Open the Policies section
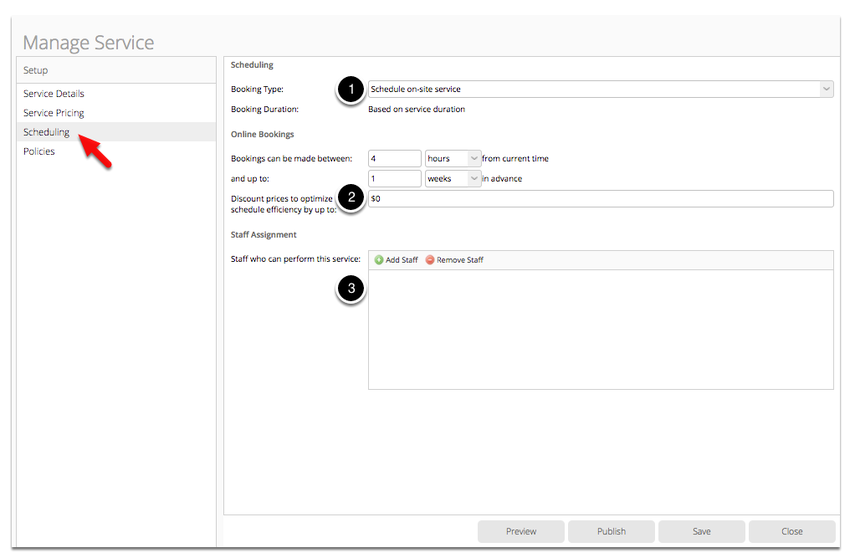The image size is (855, 558). (x=39, y=152)
